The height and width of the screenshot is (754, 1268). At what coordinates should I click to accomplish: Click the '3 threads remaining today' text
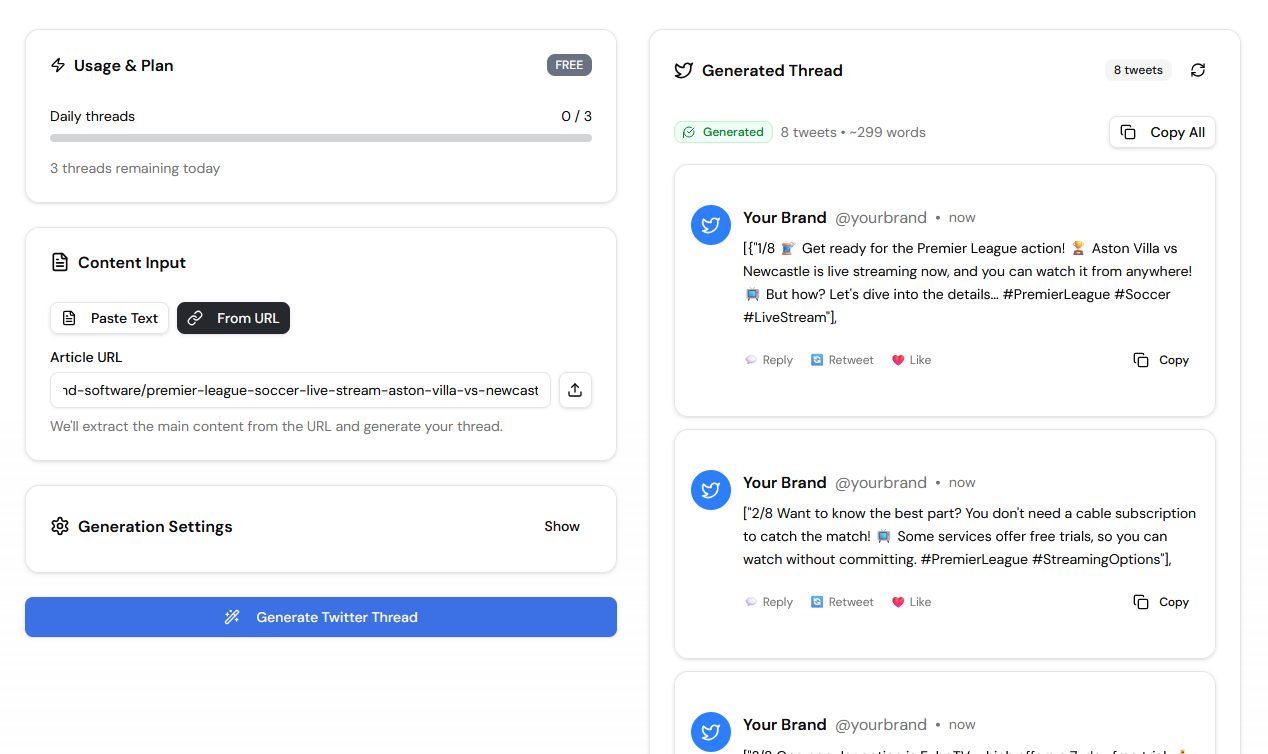(x=135, y=168)
